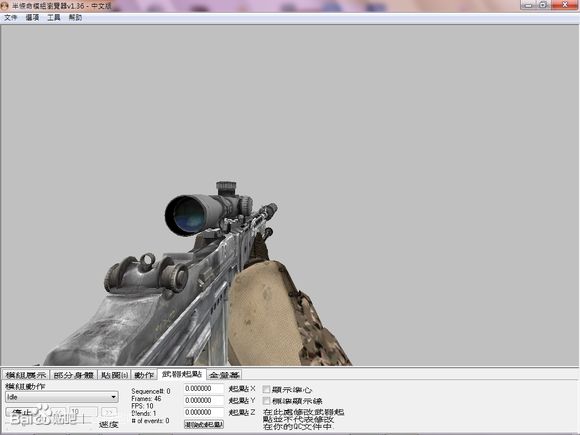
Task: Switch to the 動作 sequence tab
Action: (144, 375)
